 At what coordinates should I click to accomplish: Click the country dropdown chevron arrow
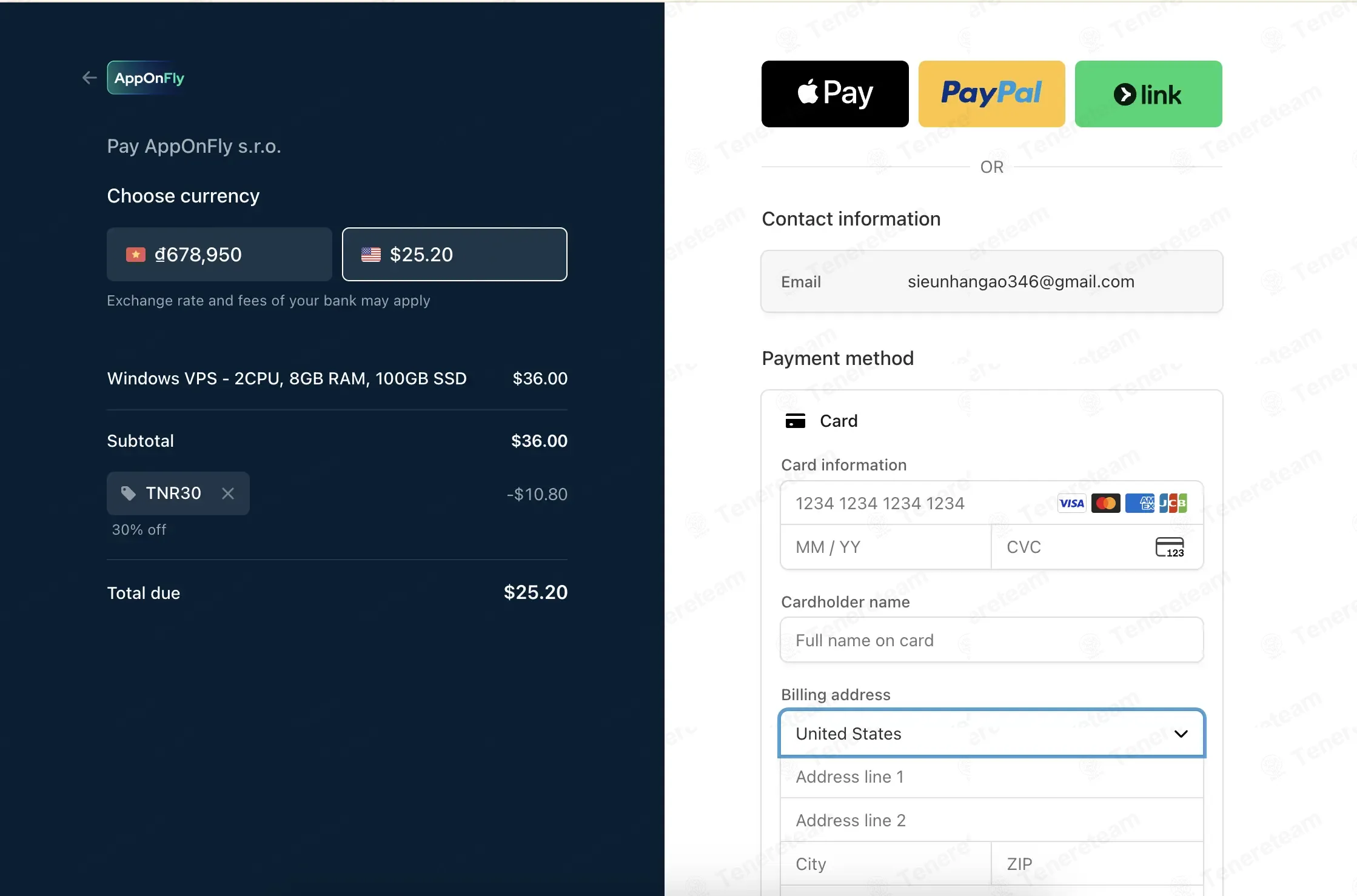coord(1181,734)
